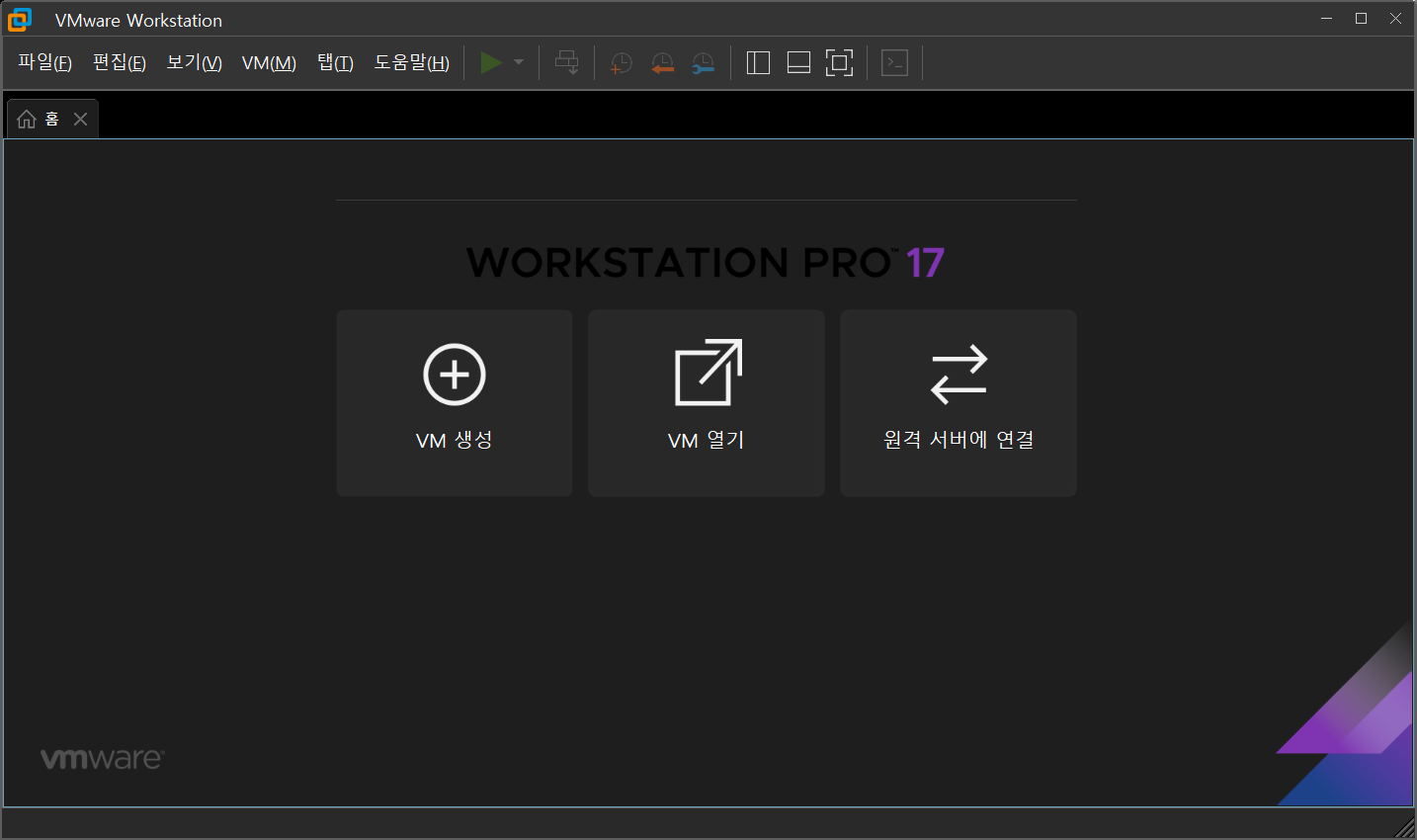Viewport: 1417px width, 840px height.
Task: Minimize the VMware Workstation window
Action: 1326,19
